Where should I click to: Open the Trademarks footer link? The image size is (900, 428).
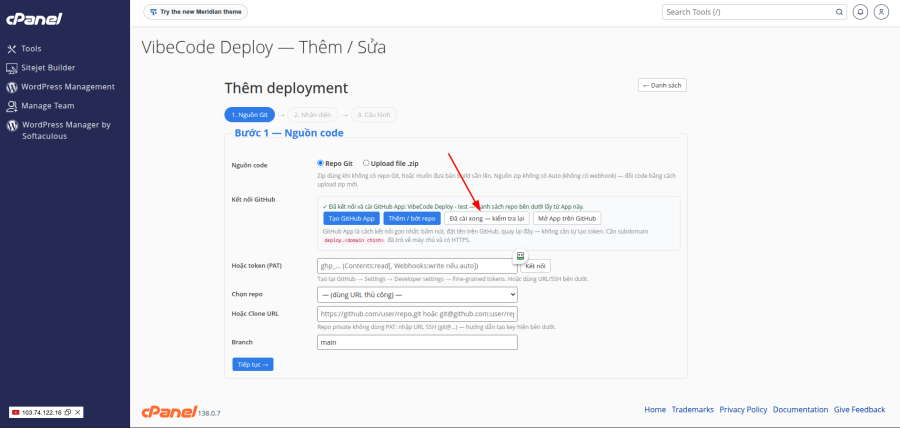(693, 410)
